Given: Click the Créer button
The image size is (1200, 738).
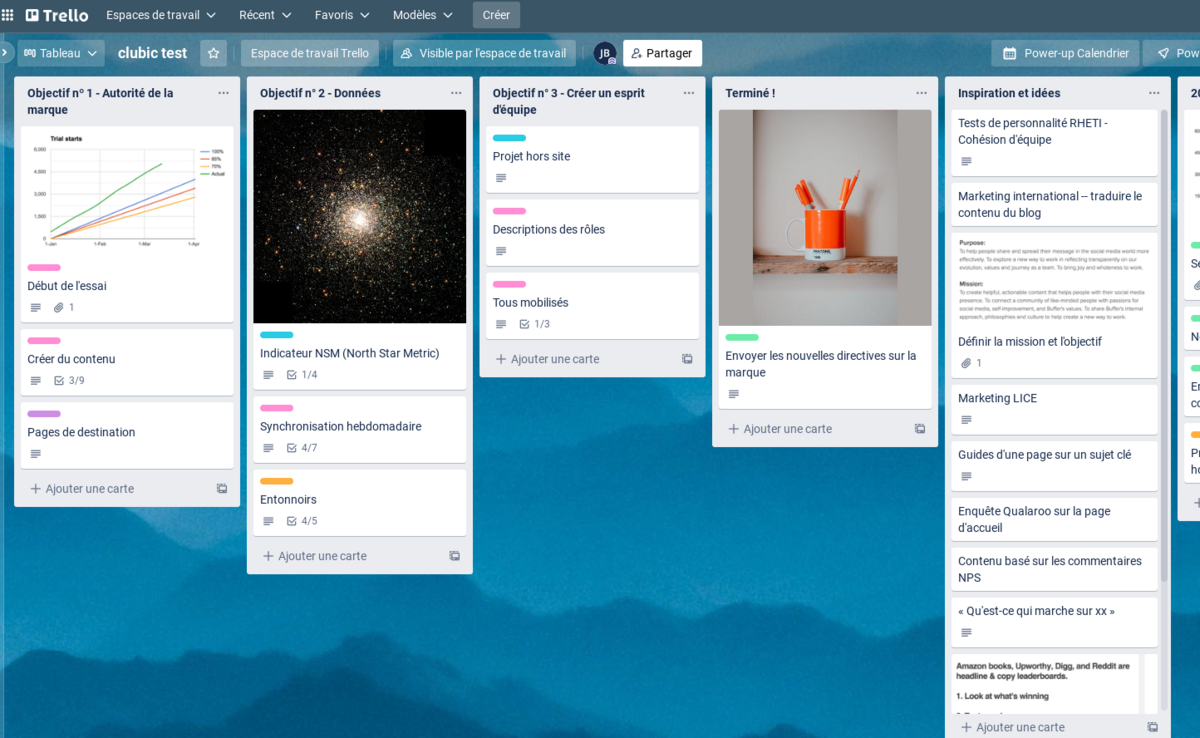Looking at the screenshot, I should click(496, 15).
